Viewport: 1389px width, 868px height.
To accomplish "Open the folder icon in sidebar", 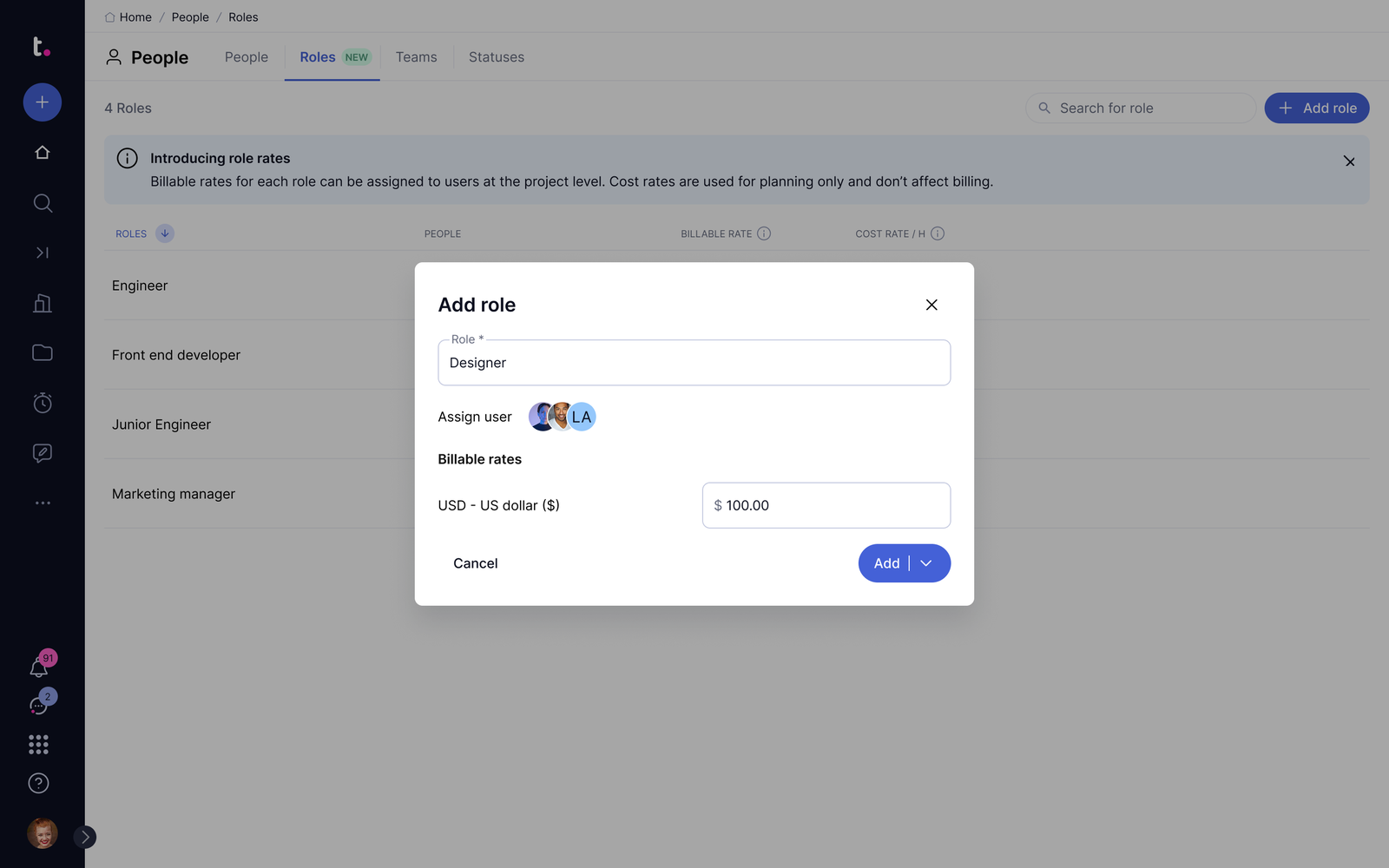I will point(42,352).
